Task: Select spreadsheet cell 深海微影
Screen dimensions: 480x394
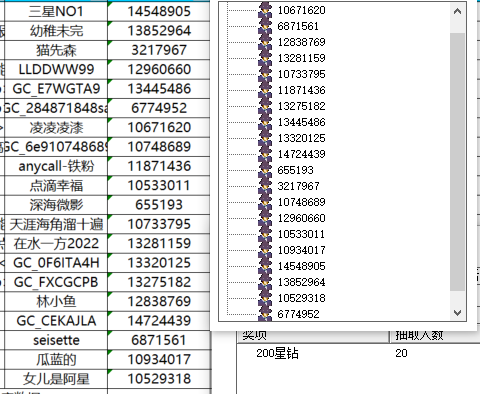Action: tap(56, 205)
